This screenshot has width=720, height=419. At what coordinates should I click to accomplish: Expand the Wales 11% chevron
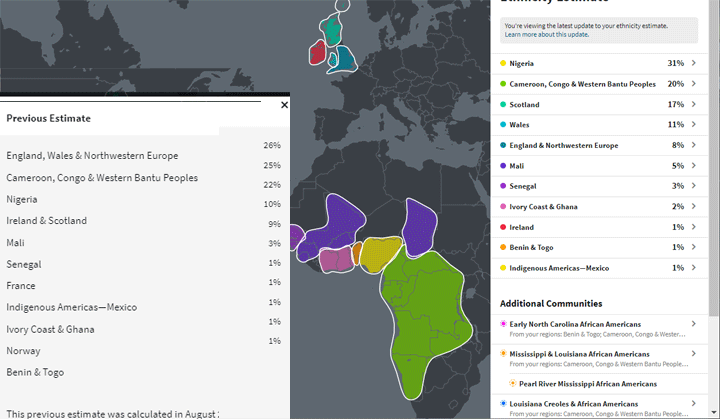(693, 125)
